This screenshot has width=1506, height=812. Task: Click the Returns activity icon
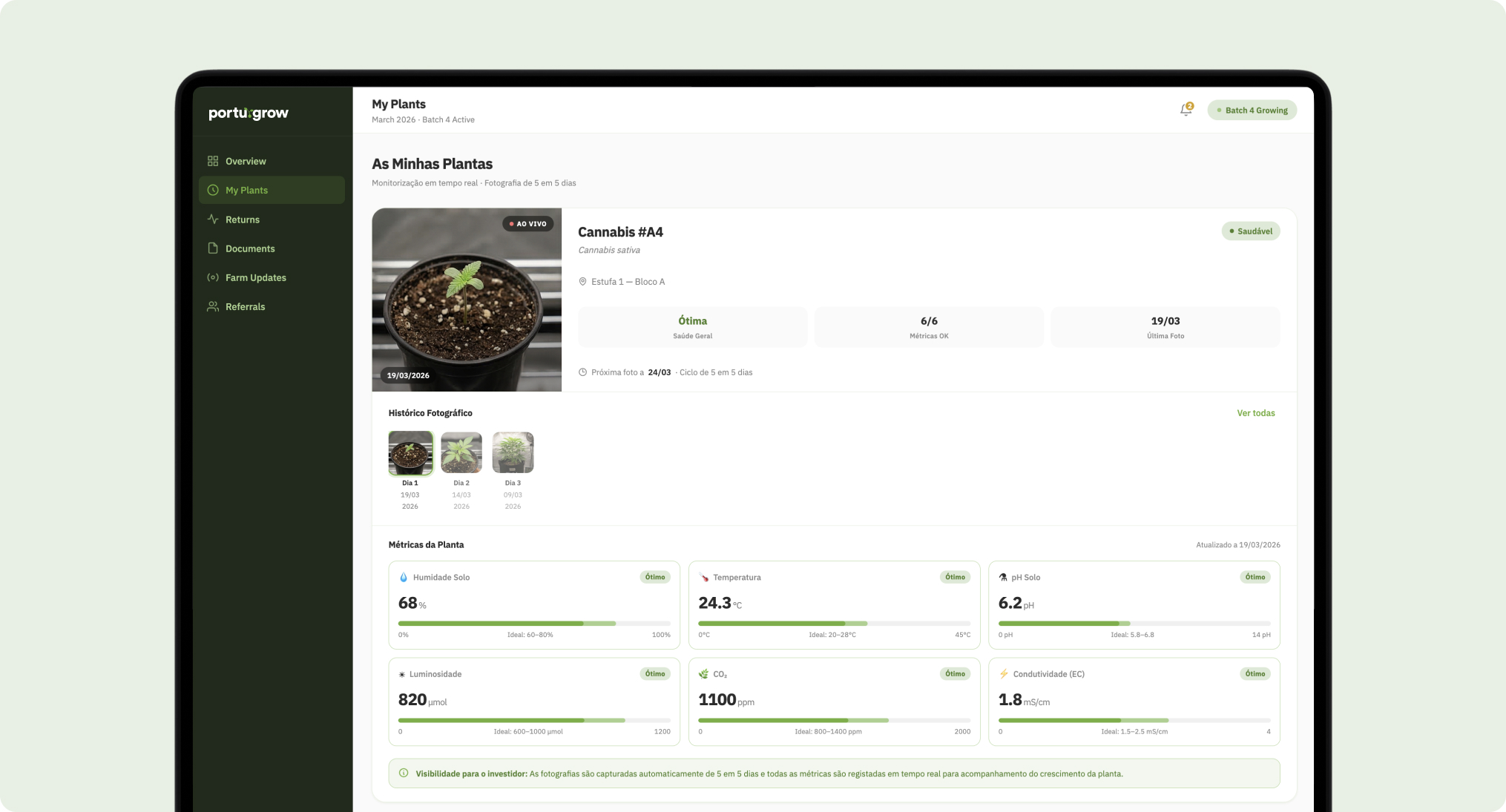click(x=213, y=219)
